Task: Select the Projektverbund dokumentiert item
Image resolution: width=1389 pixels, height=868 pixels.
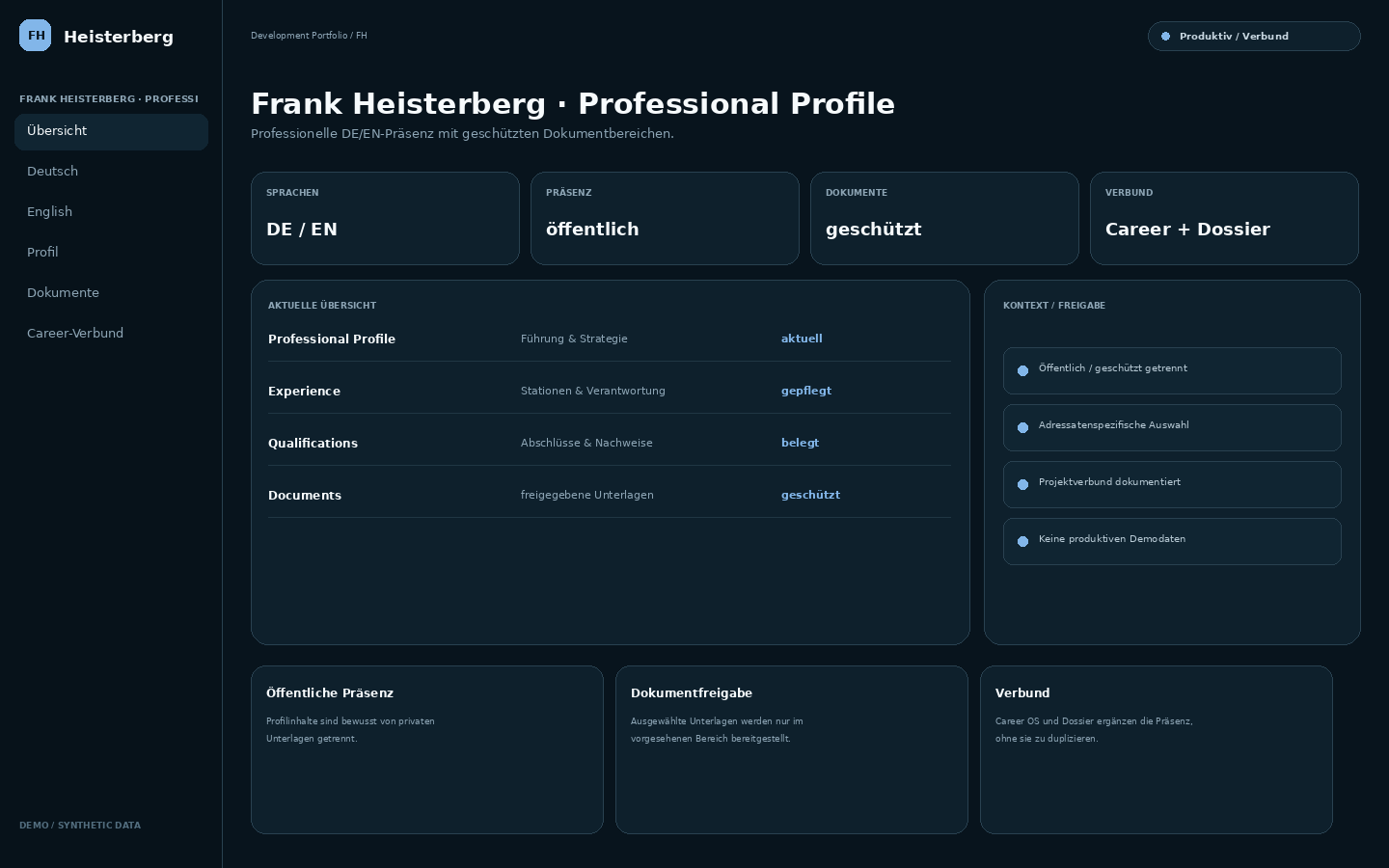Action: 1172,484
